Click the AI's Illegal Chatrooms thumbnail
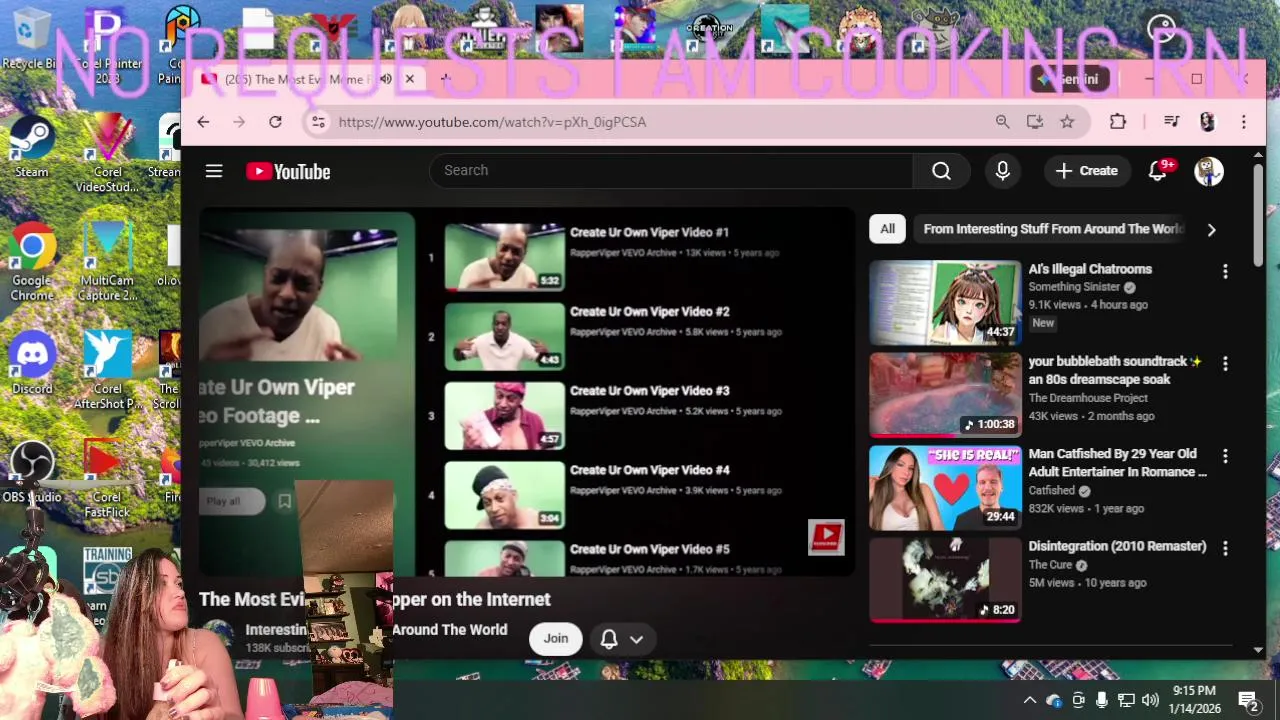Screen dimensions: 1280x720 coord(945,303)
